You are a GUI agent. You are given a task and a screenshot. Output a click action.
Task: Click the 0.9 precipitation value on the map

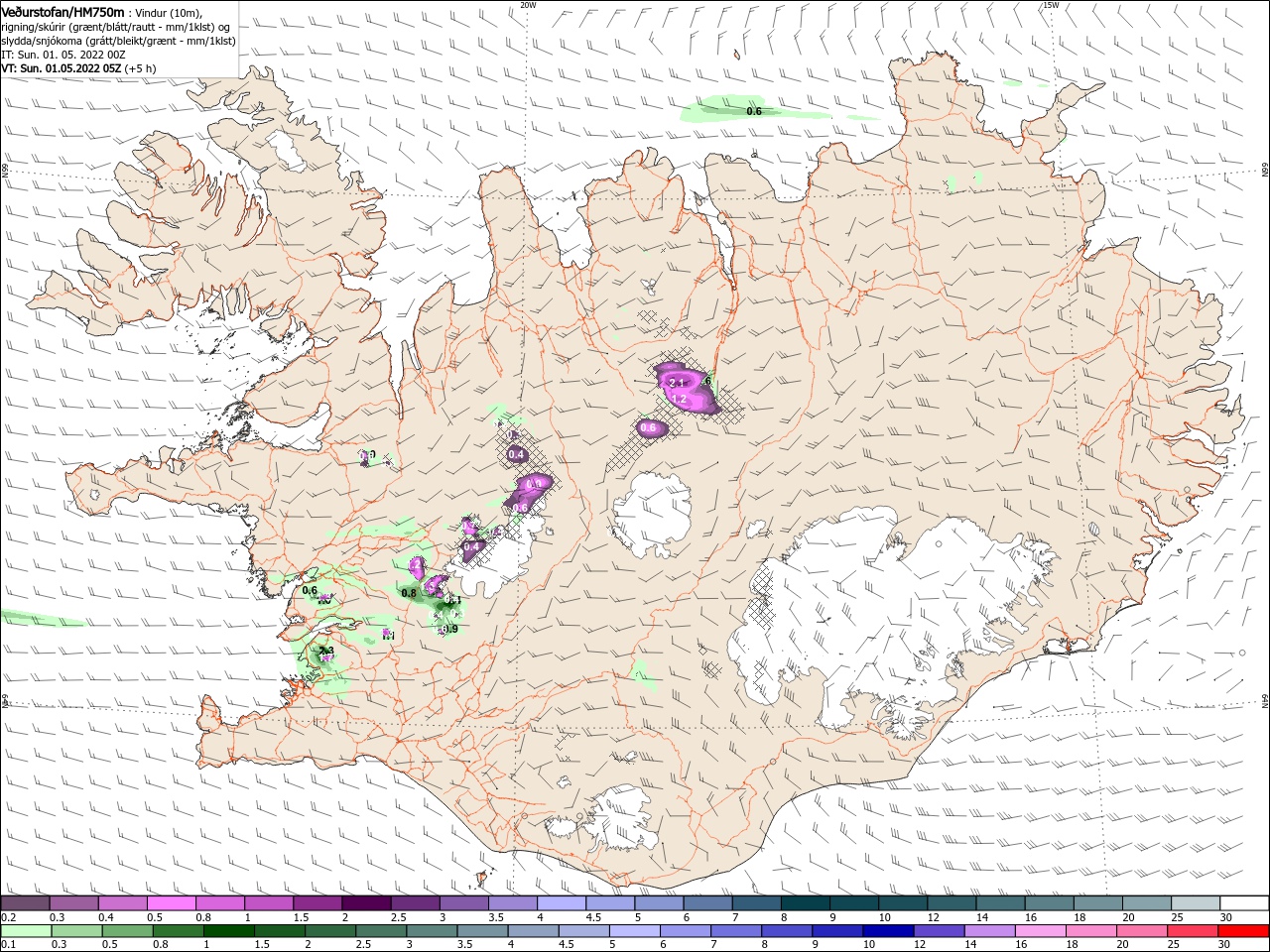pyautogui.click(x=450, y=629)
